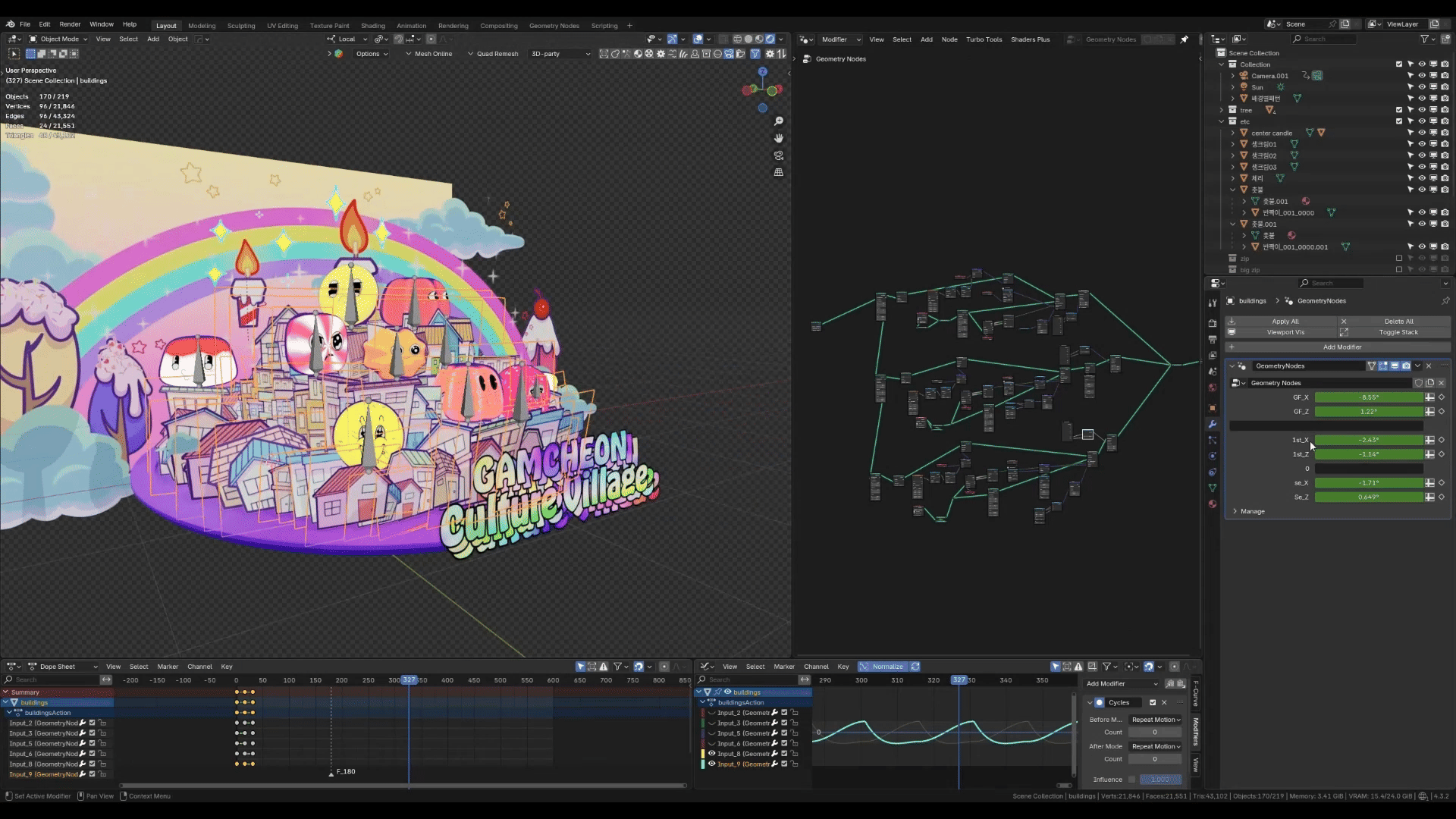Pin the properties editor context
Image resolution: width=1456 pixels, height=819 pixels.
[x=1445, y=301]
